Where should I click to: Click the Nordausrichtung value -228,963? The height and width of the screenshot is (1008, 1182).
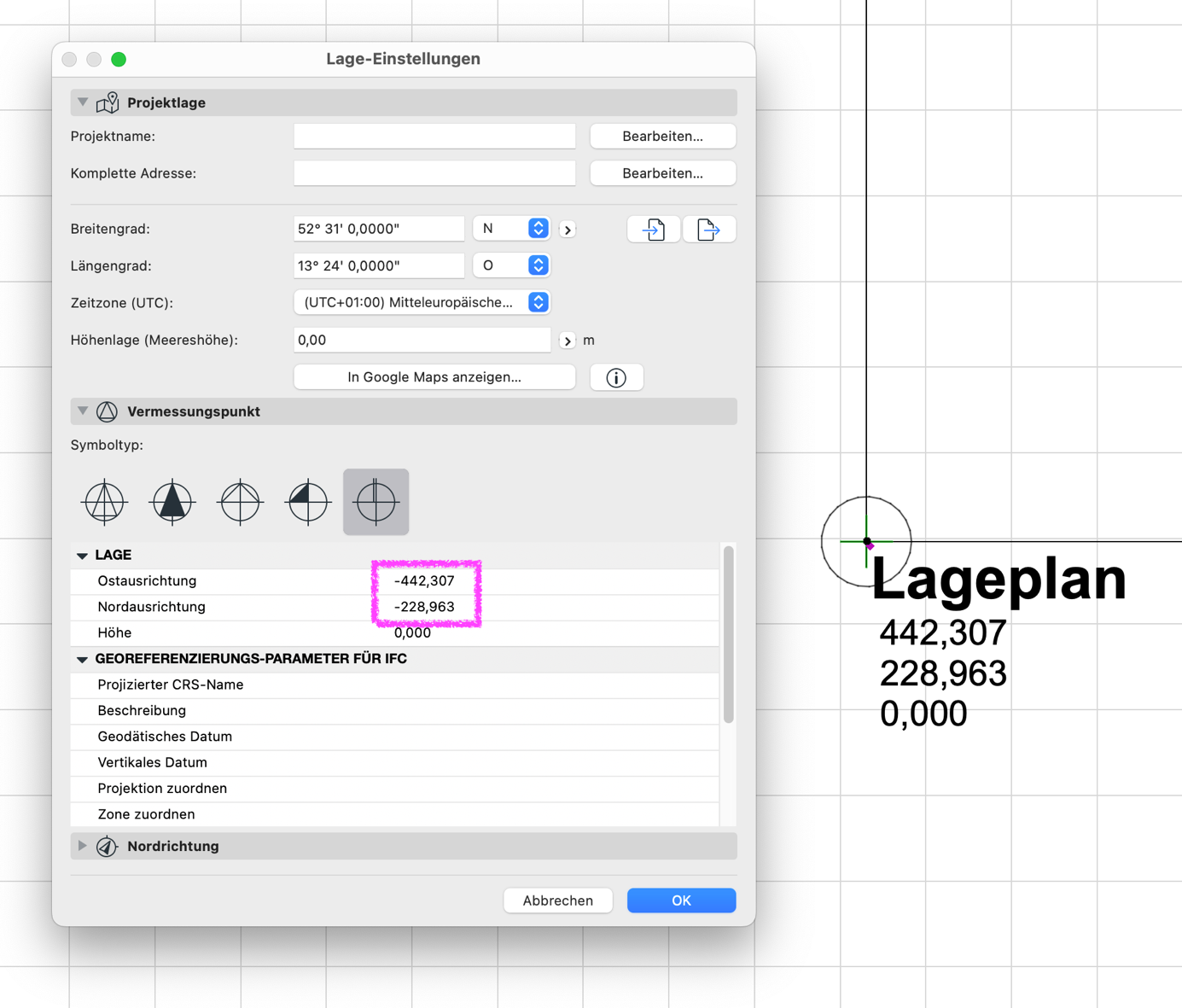tap(424, 607)
